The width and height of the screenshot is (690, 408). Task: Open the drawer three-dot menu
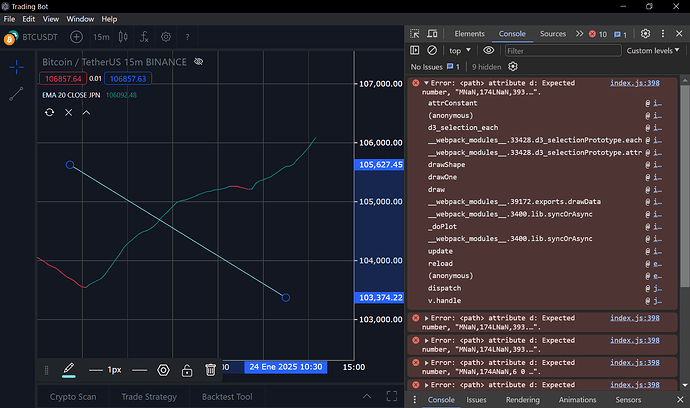pyautogui.click(x=414, y=399)
